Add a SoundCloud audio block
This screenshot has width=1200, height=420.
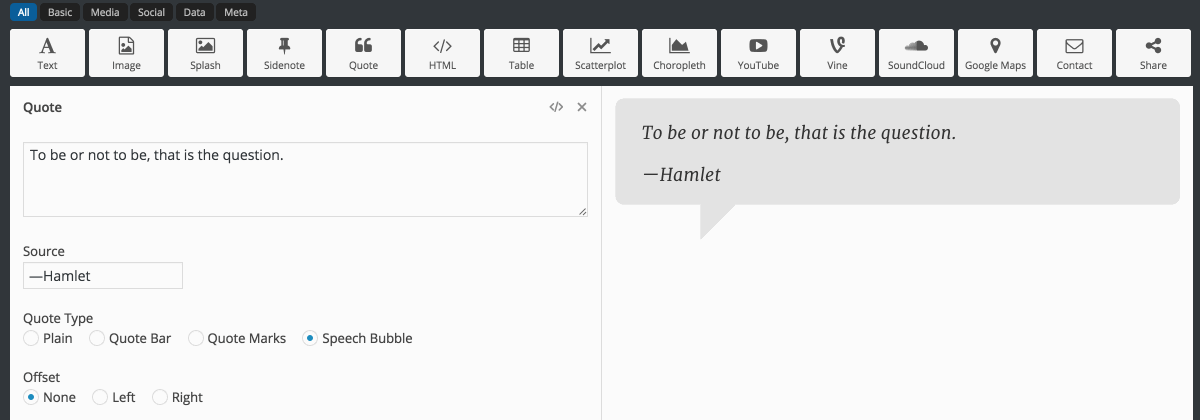point(916,53)
